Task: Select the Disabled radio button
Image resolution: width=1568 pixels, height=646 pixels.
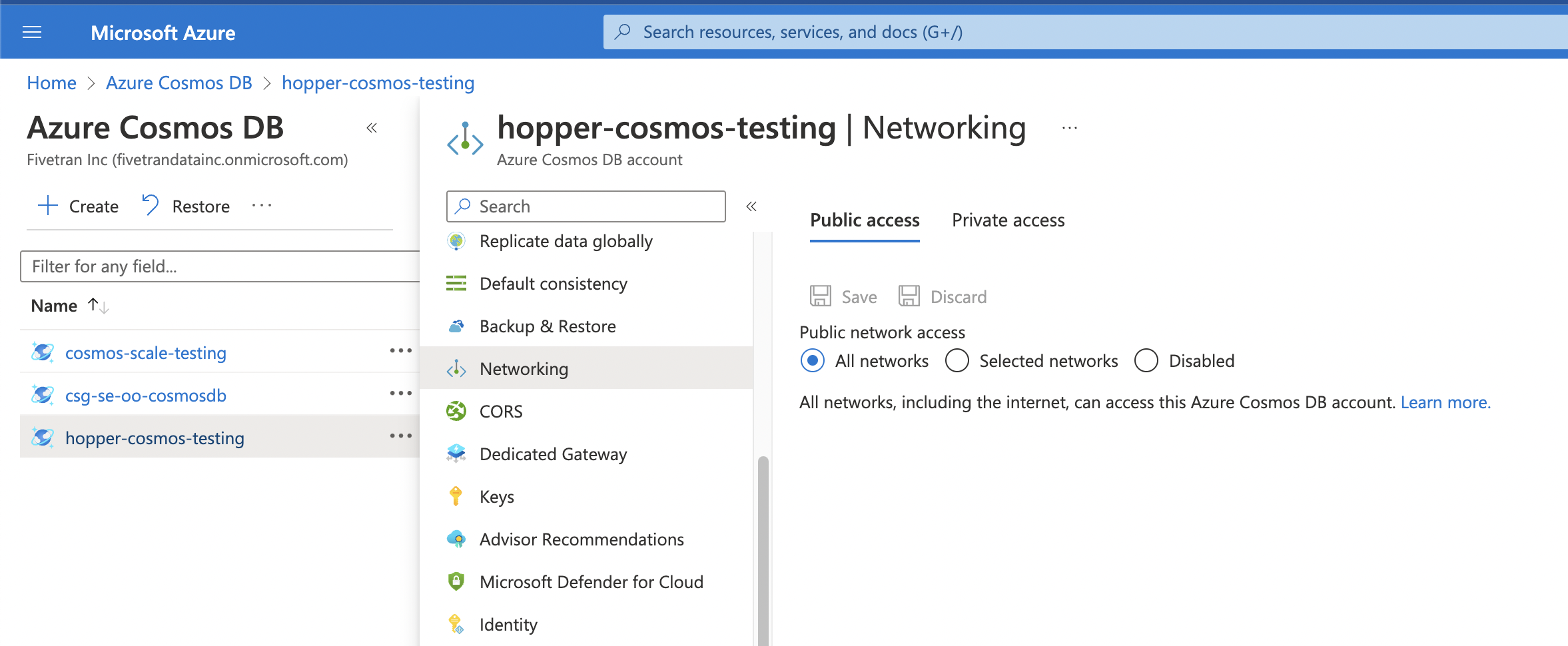Action: (x=1146, y=361)
